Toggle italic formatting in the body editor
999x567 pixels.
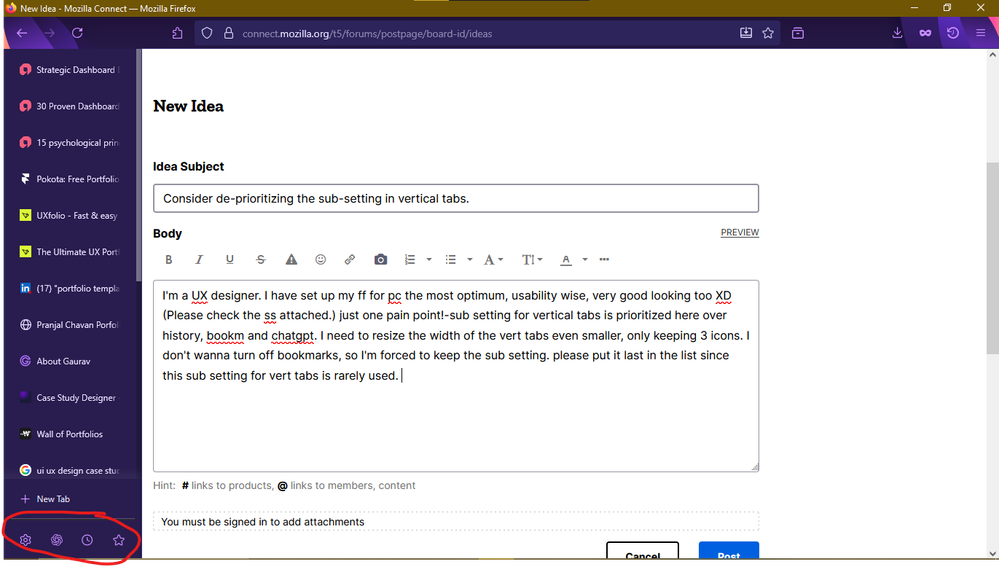tap(199, 260)
